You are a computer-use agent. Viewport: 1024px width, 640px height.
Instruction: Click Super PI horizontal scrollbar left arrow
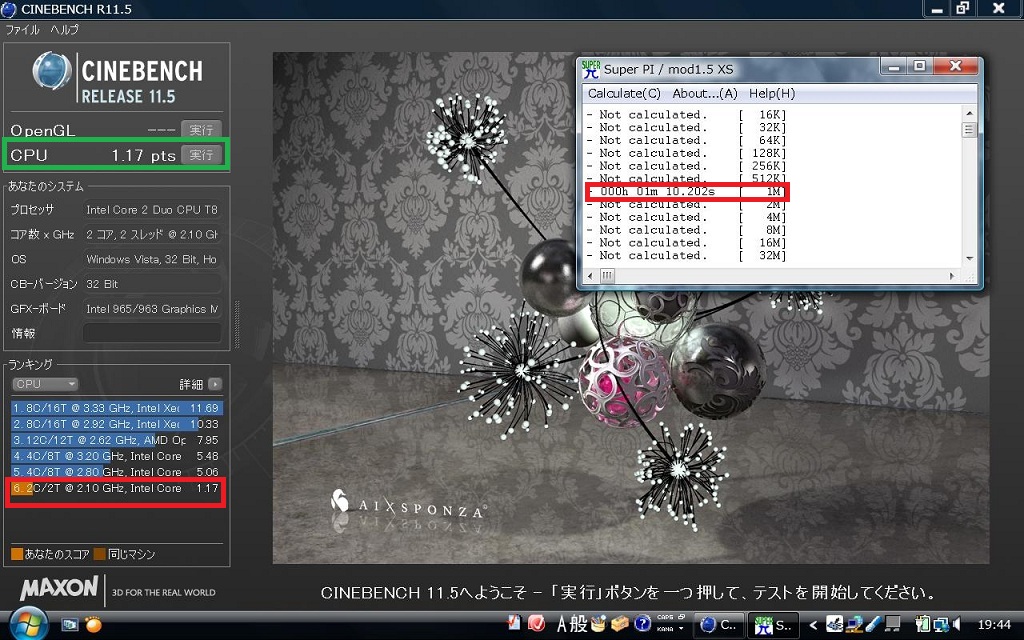[x=590, y=276]
